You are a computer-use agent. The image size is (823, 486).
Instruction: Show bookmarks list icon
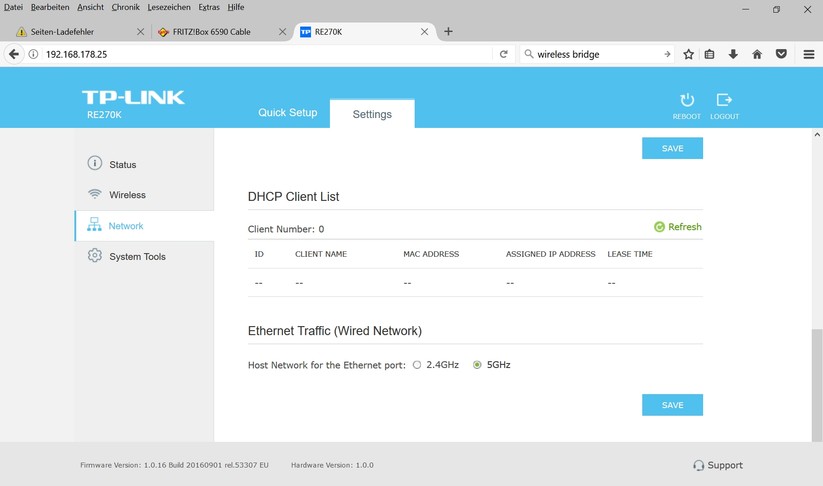709,54
